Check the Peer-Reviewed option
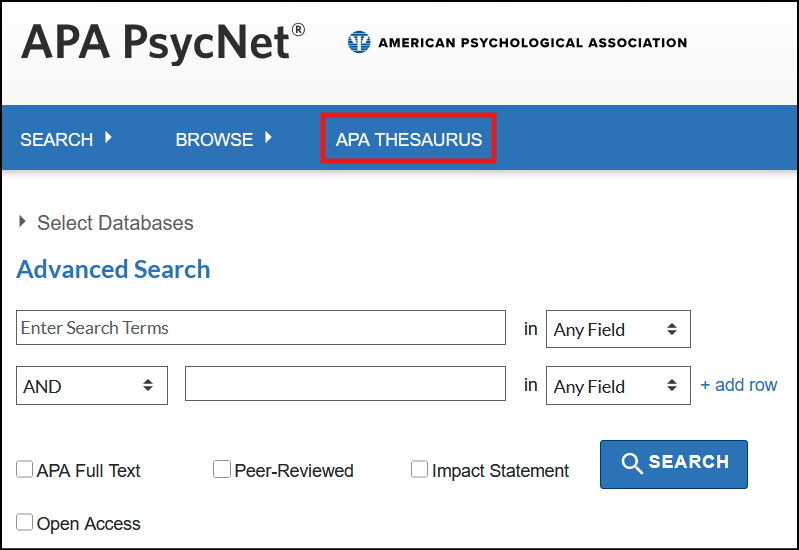The height and width of the screenshot is (550, 799). (x=222, y=470)
